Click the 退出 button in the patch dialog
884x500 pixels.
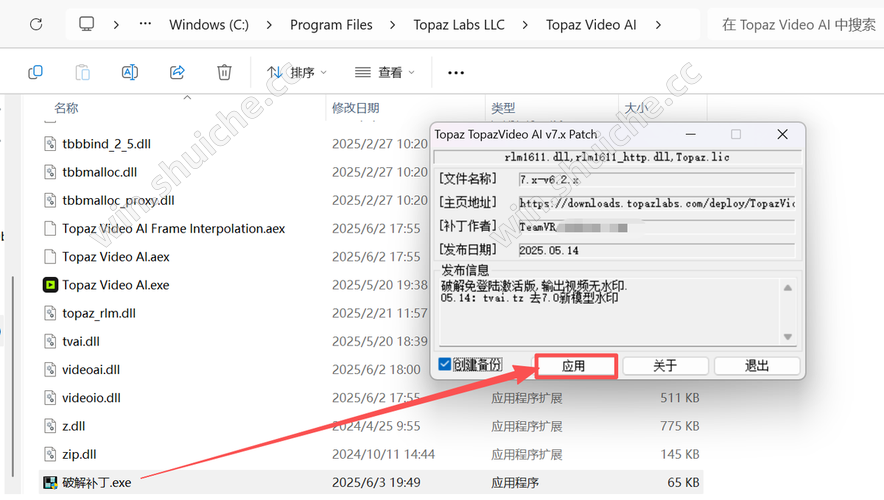pyautogui.click(x=757, y=366)
